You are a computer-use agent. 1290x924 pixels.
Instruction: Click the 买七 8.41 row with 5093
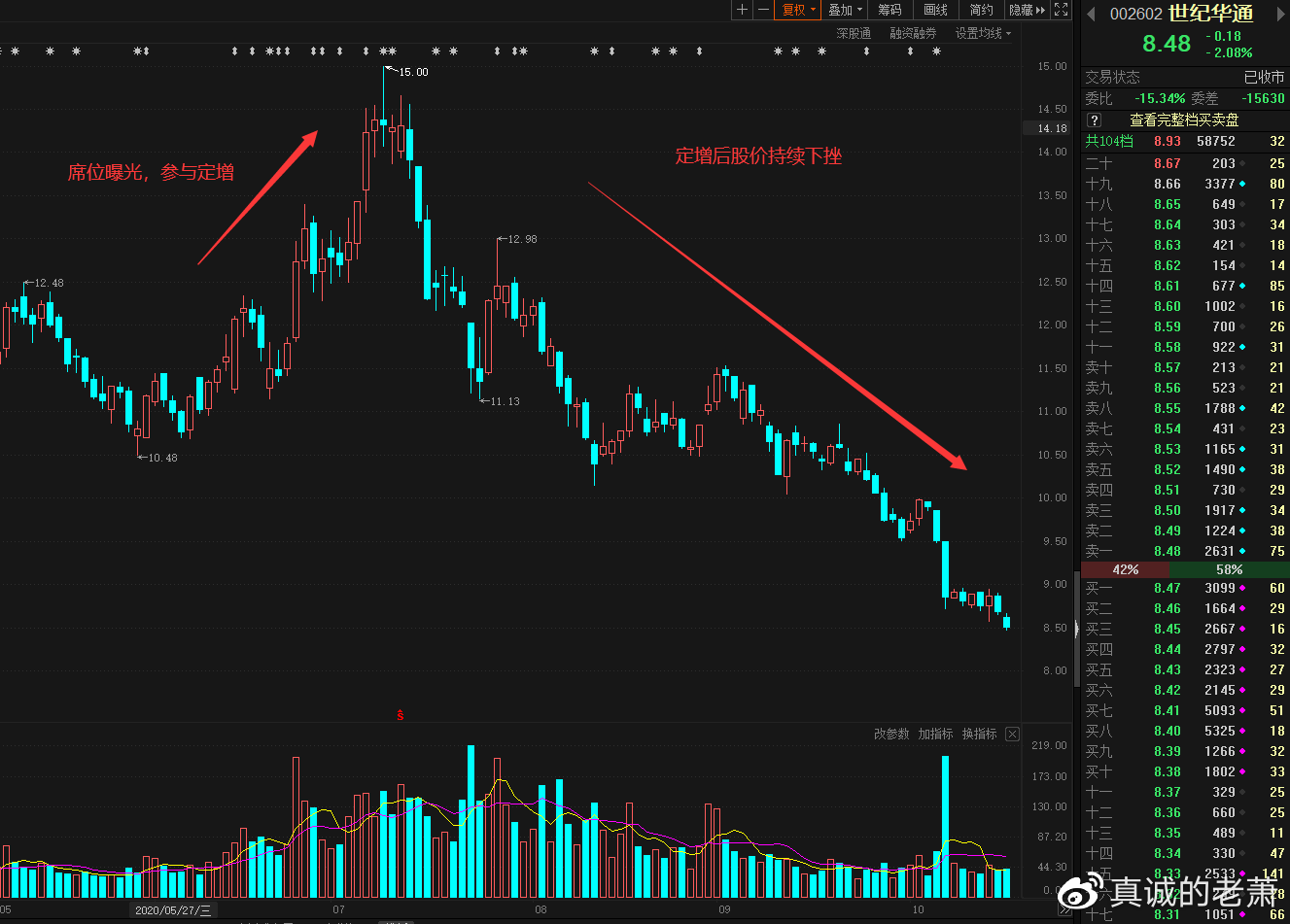coord(1185,710)
